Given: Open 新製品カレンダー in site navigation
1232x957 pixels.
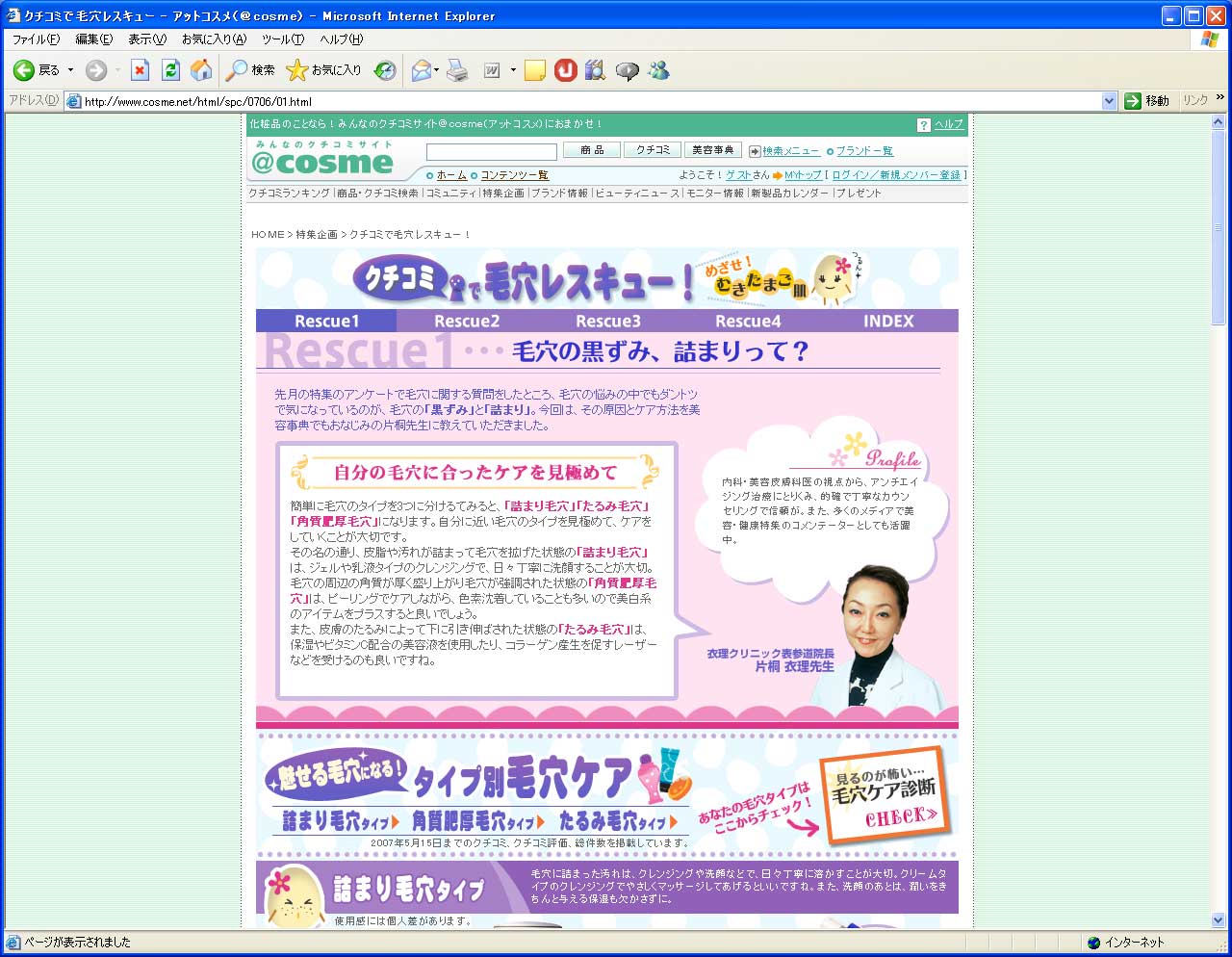Looking at the screenshot, I should [789, 194].
